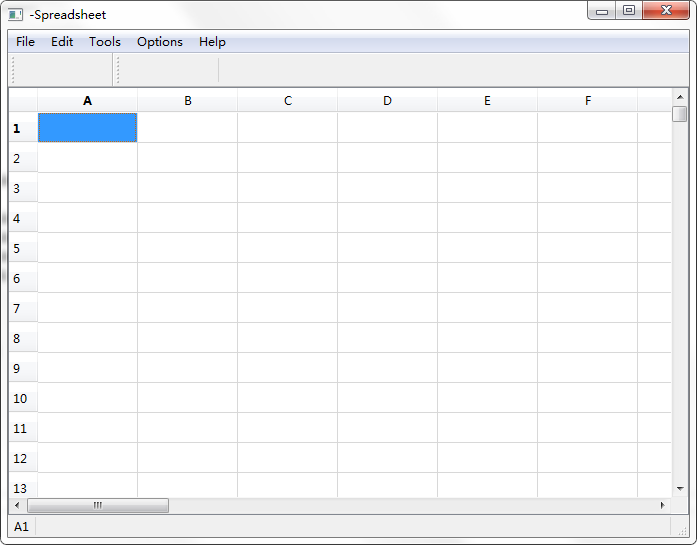Select row 13 header
The image size is (697, 545).
(23, 485)
